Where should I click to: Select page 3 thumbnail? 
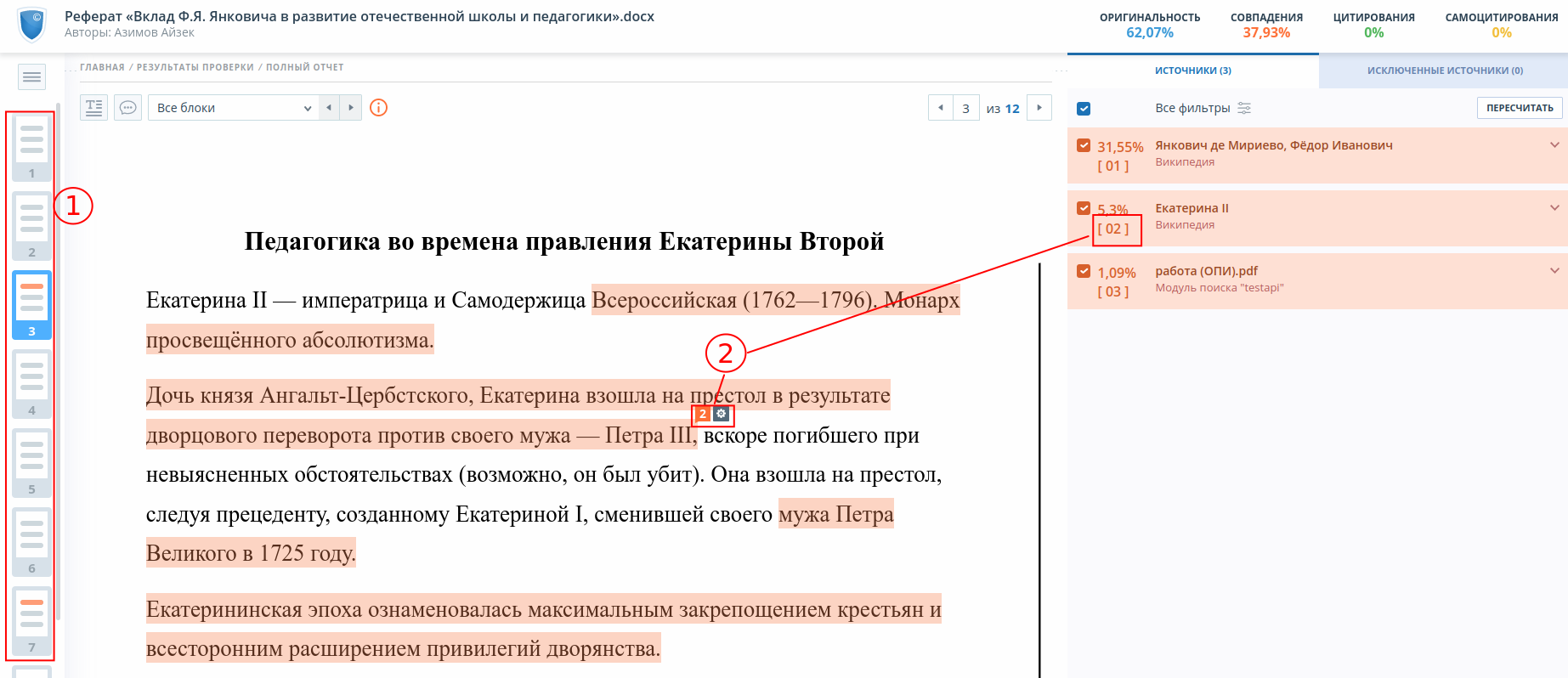click(31, 305)
